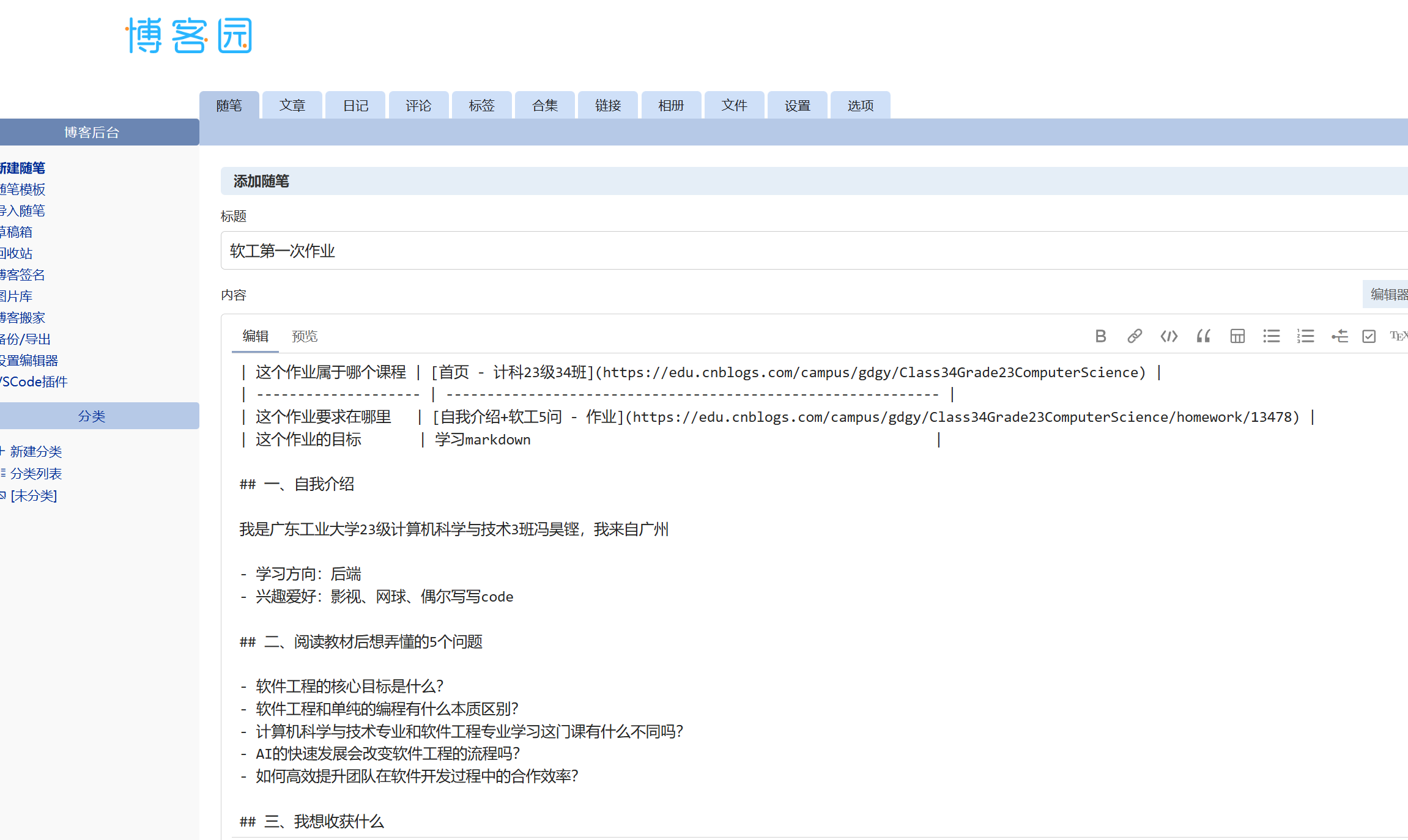1408x840 pixels.
Task: Create a numbered list using the toolbar icon
Action: (x=1305, y=336)
